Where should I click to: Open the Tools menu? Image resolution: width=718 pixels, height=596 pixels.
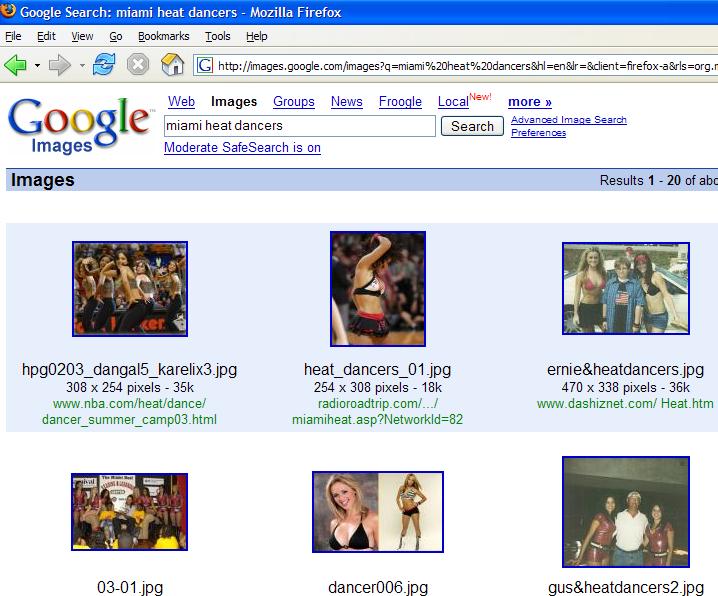point(217,36)
